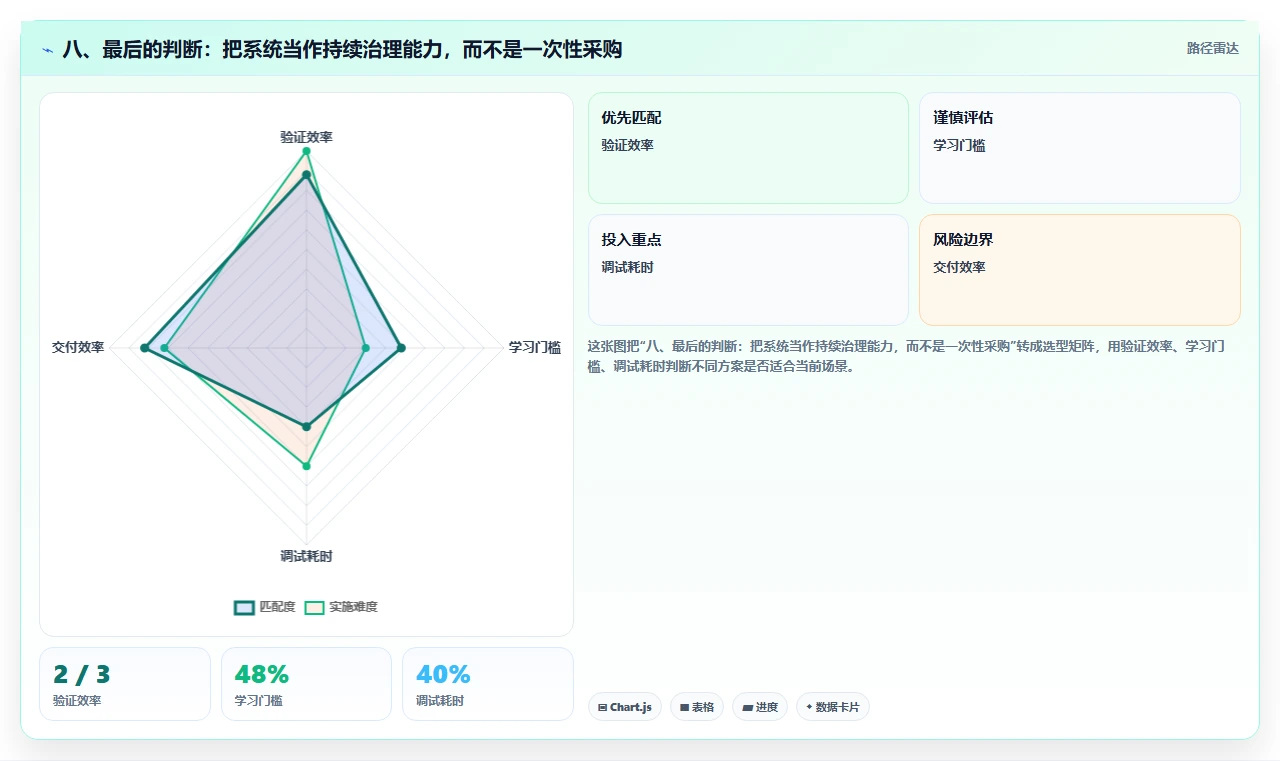1280x761 pixels.
Task: Open the 优先匹配 card
Action: pos(748,148)
